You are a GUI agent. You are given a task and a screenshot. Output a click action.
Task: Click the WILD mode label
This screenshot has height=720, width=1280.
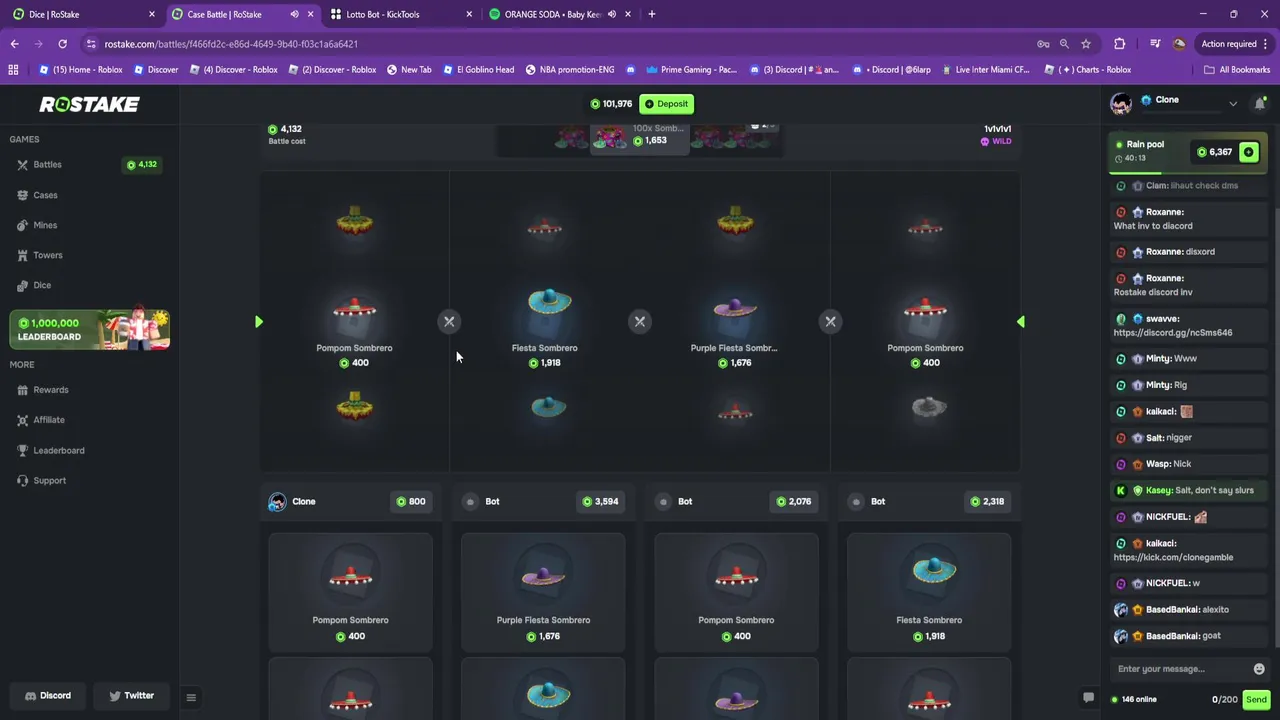(x=996, y=142)
